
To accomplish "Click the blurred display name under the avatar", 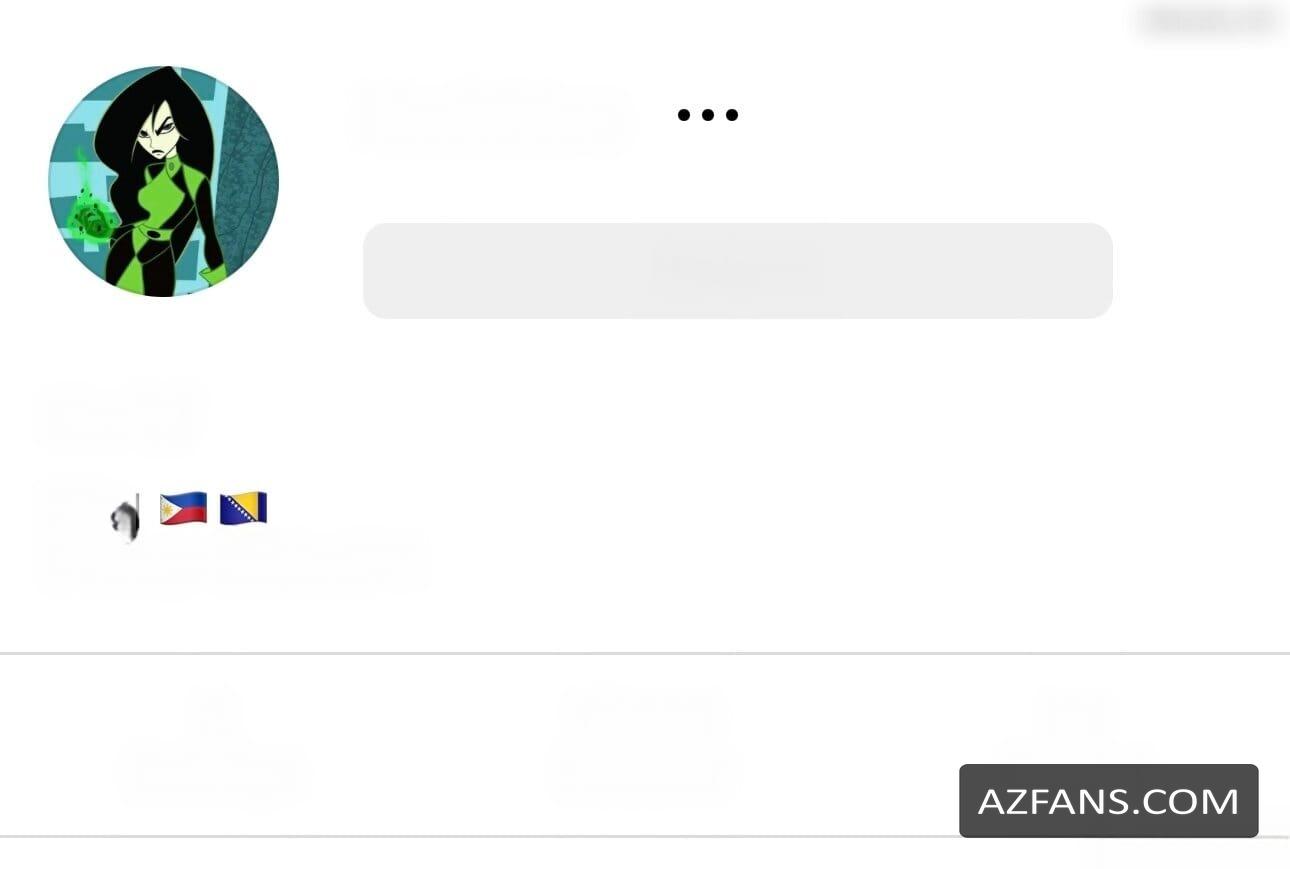I will click(x=118, y=415).
